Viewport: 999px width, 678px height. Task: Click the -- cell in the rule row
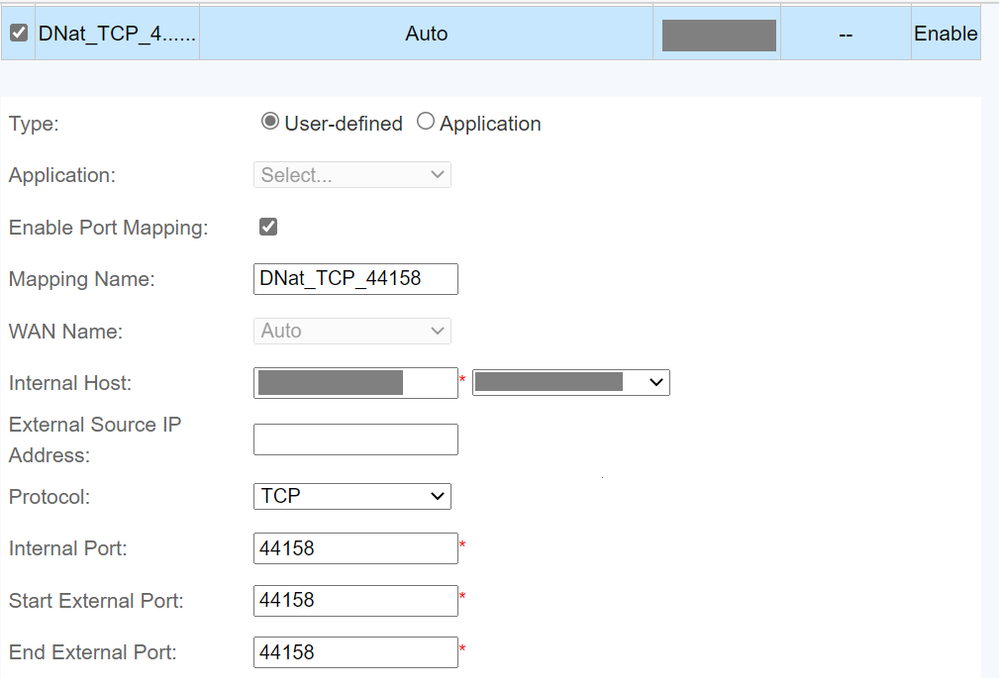[845, 34]
